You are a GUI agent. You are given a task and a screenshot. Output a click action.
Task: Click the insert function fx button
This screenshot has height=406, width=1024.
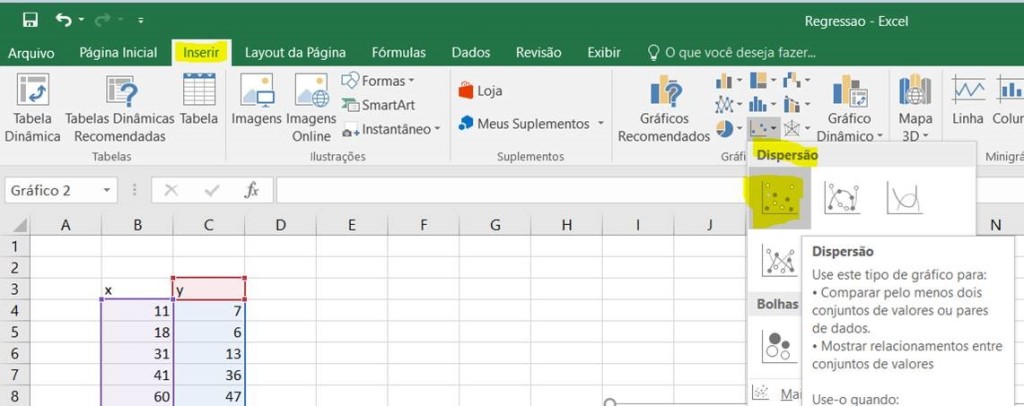coord(252,190)
